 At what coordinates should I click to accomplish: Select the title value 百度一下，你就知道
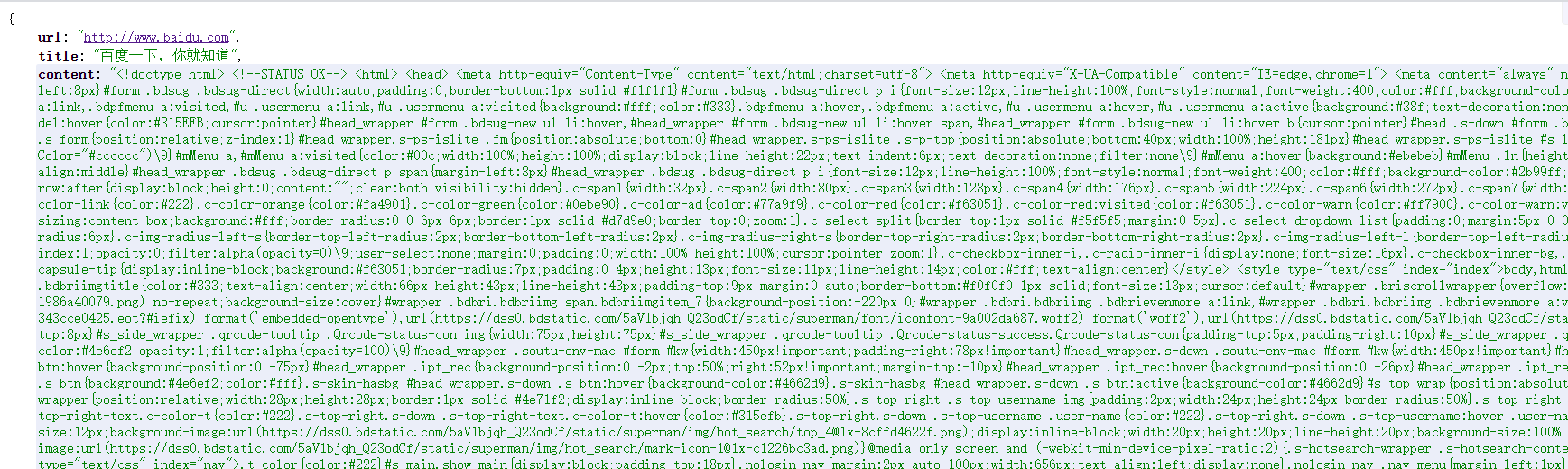click(x=163, y=56)
